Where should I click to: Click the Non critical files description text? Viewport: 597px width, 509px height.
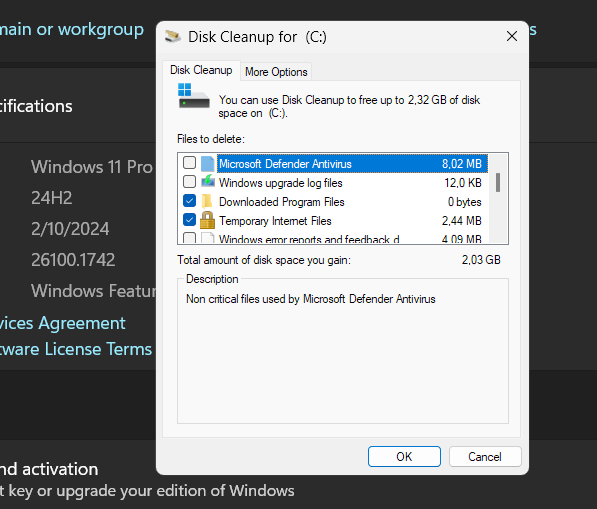point(310,299)
